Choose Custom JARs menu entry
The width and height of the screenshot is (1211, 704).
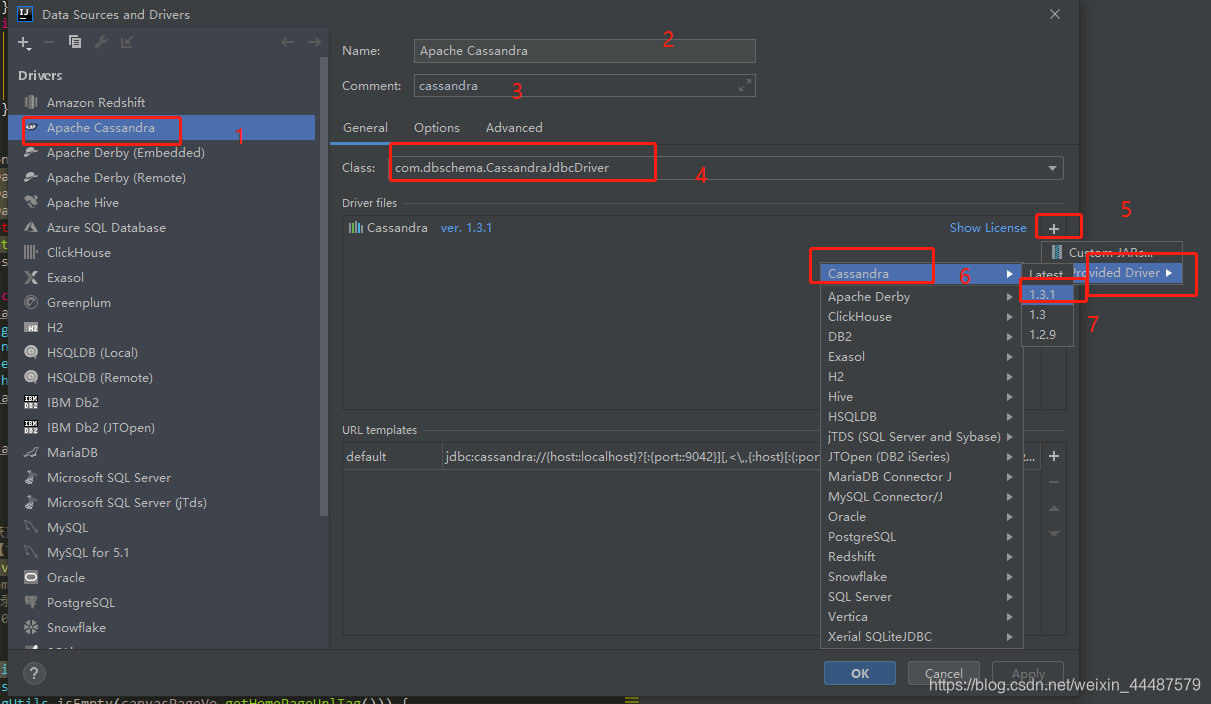pos(1111,252)
